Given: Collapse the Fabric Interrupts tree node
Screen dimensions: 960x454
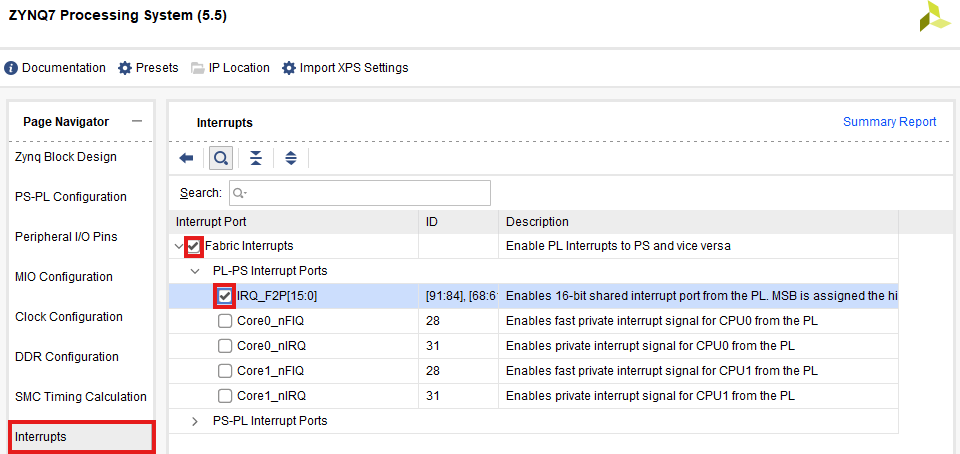Looking at the screenshot, I should (x=179, y=247).
